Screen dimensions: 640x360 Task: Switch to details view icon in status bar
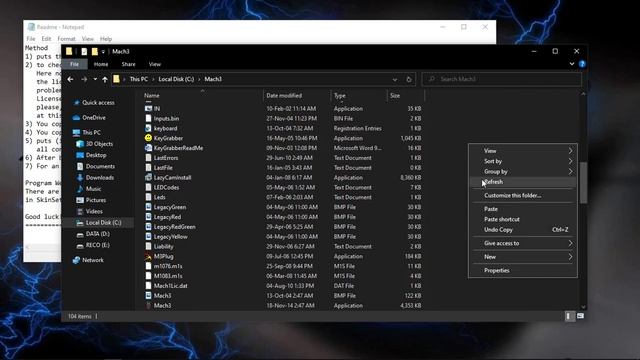(x=568, y=316)
